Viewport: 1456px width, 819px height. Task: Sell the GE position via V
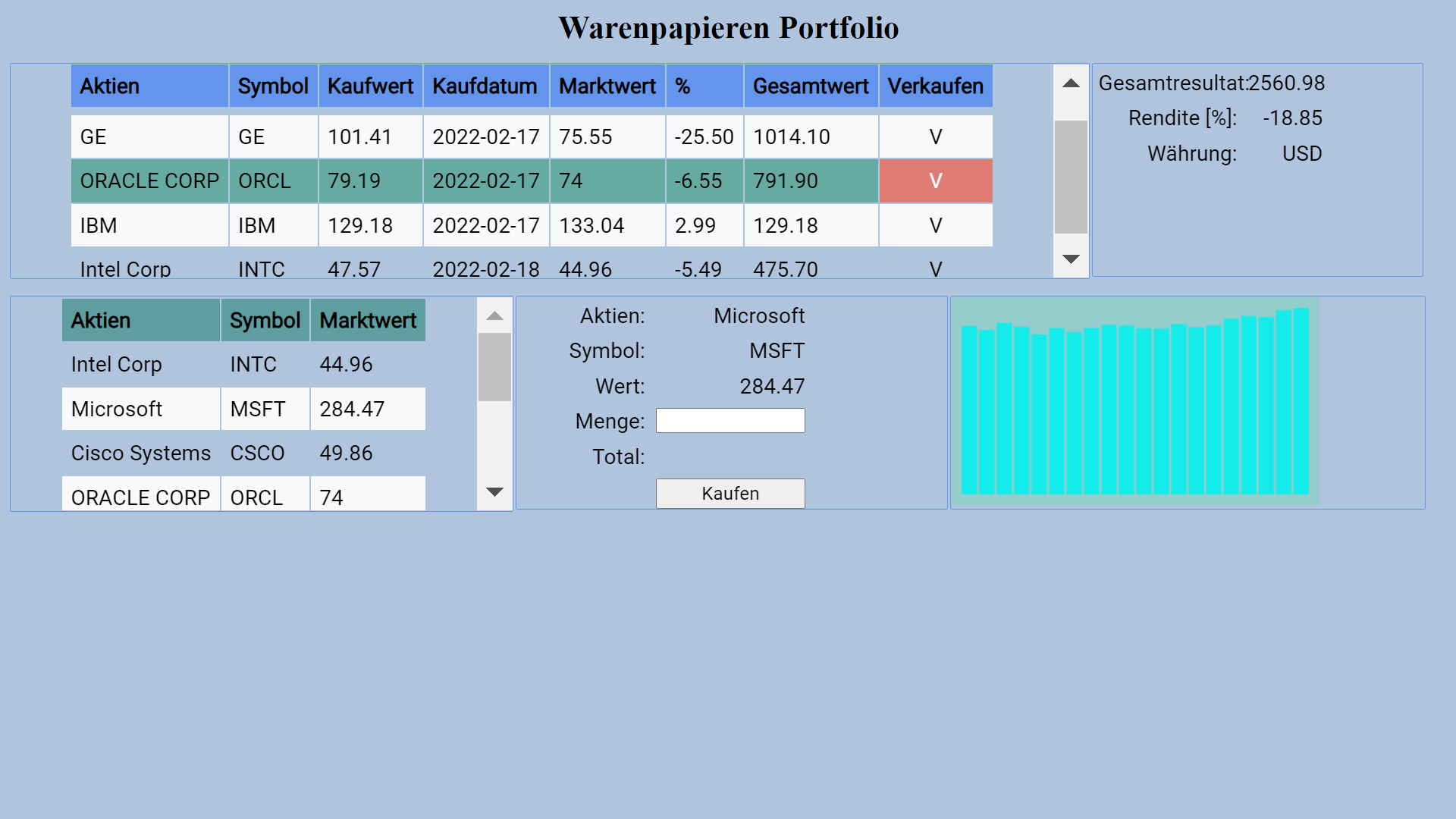pyautogui.click(x=935, y=136)
